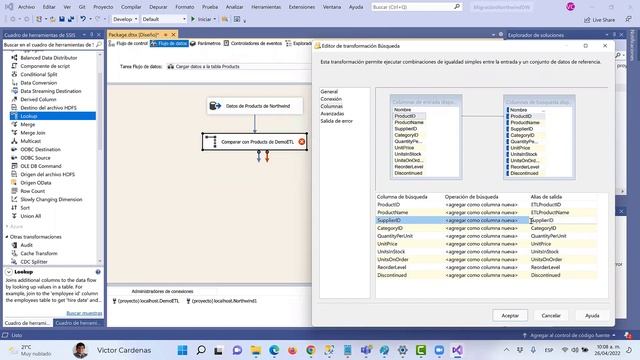The height and width of the screenshot is (360, 640).
Task: Open Live Share
Action: click(600, 20)
